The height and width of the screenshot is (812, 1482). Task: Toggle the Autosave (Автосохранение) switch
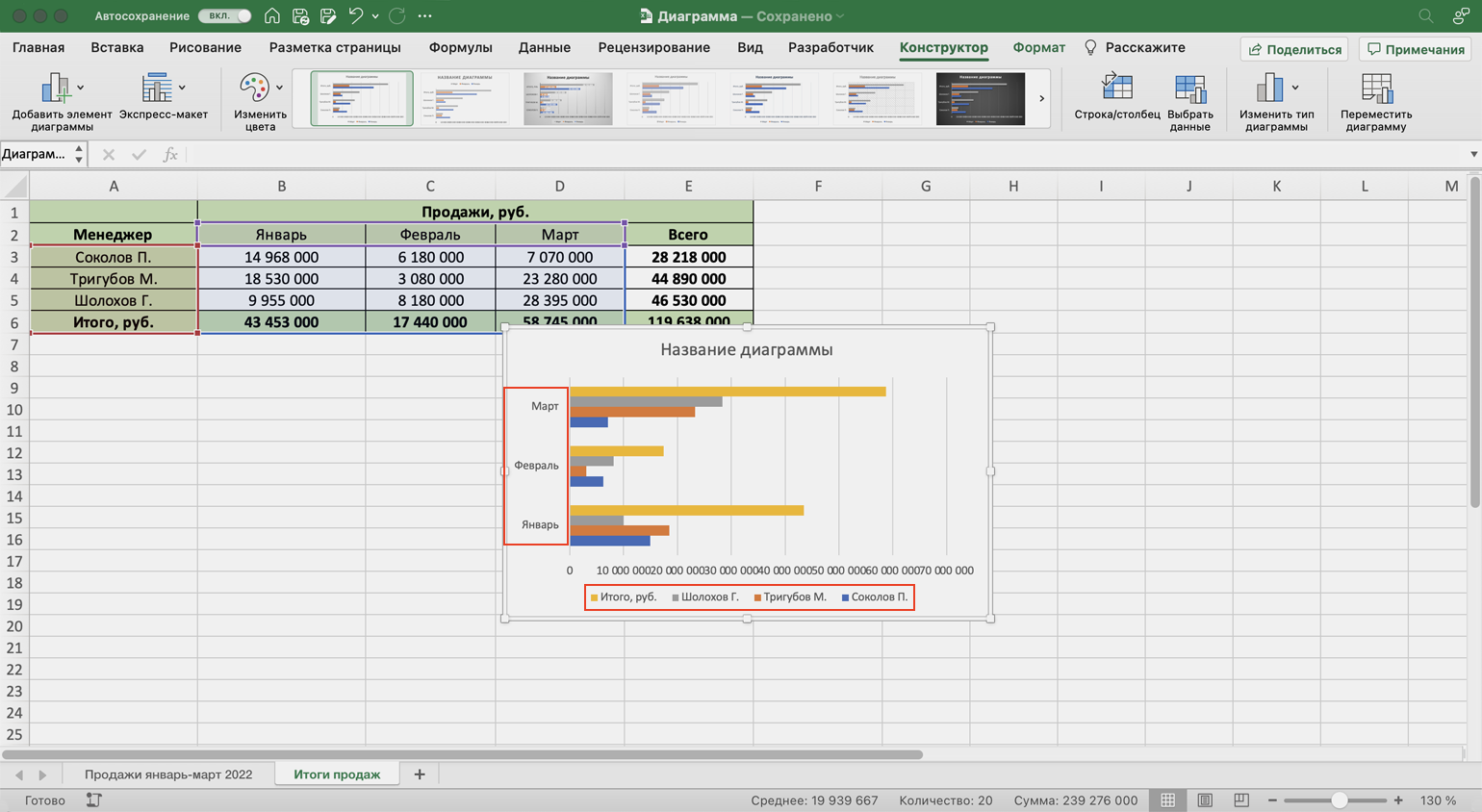coord(224,16)
